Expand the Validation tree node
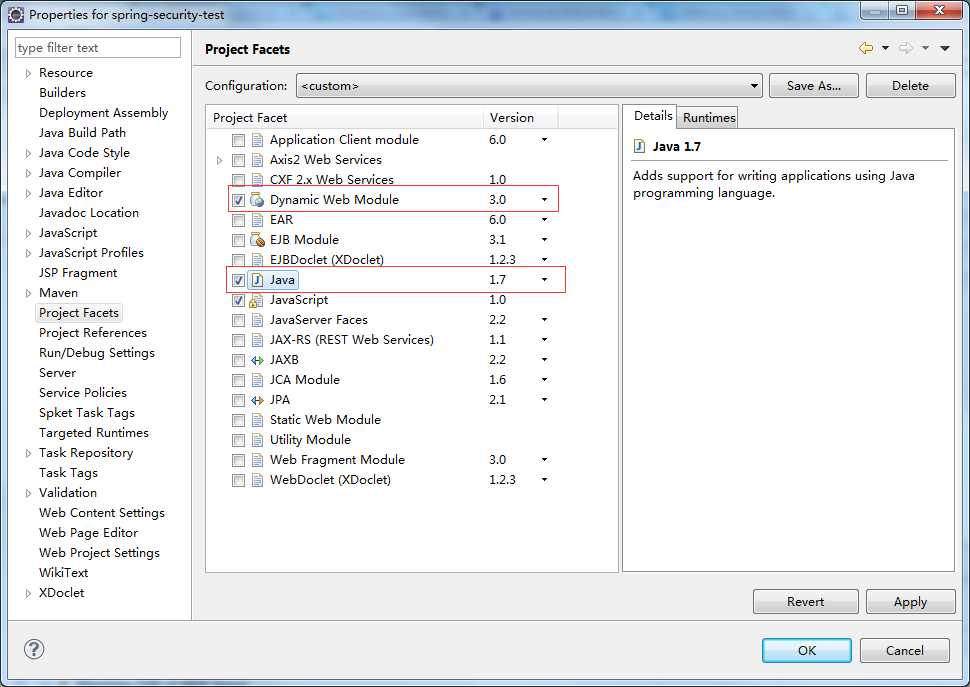The image size is (970, 687). (28, 493)
